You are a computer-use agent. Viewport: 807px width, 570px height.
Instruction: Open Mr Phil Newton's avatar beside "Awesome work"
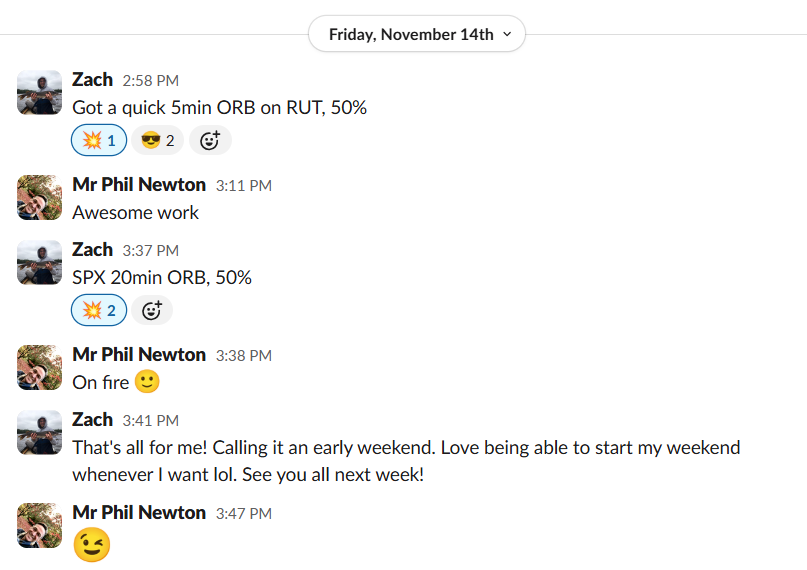pyautogui.click(x=40, y=197)
